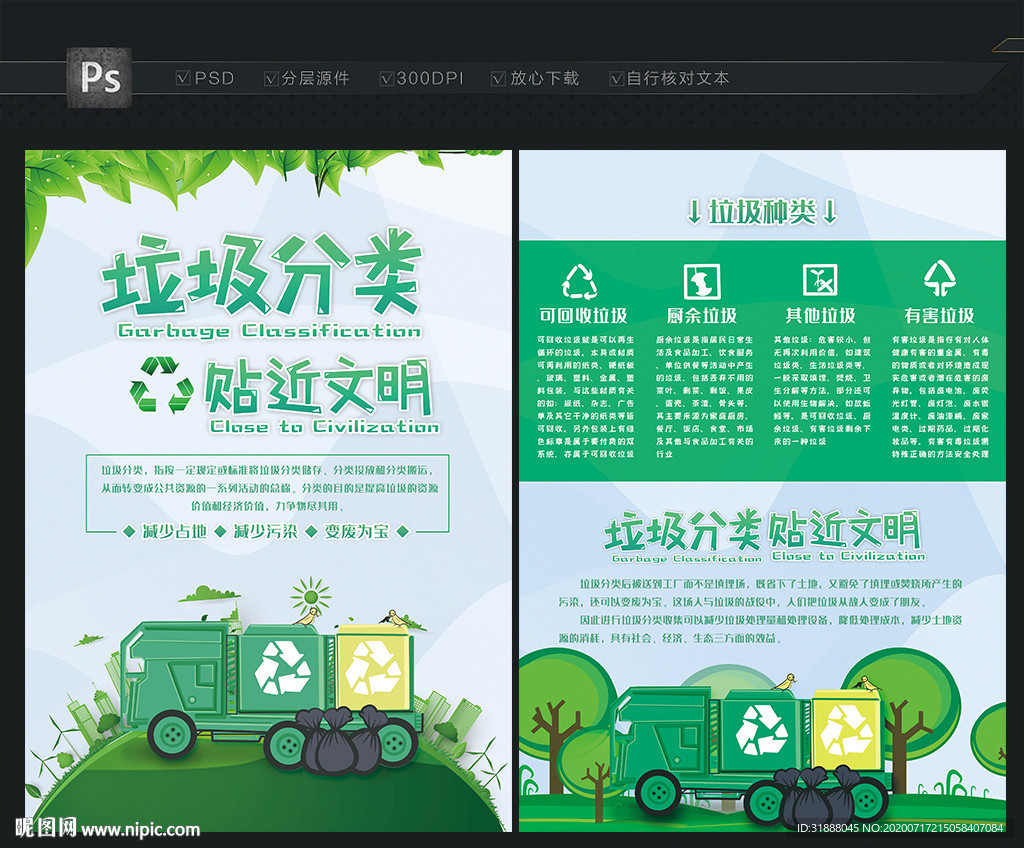Image resolution: width=1024 pixels, height=848 pixels.
Task: Toggle the PSD checkbox
Action: (183, 78)
